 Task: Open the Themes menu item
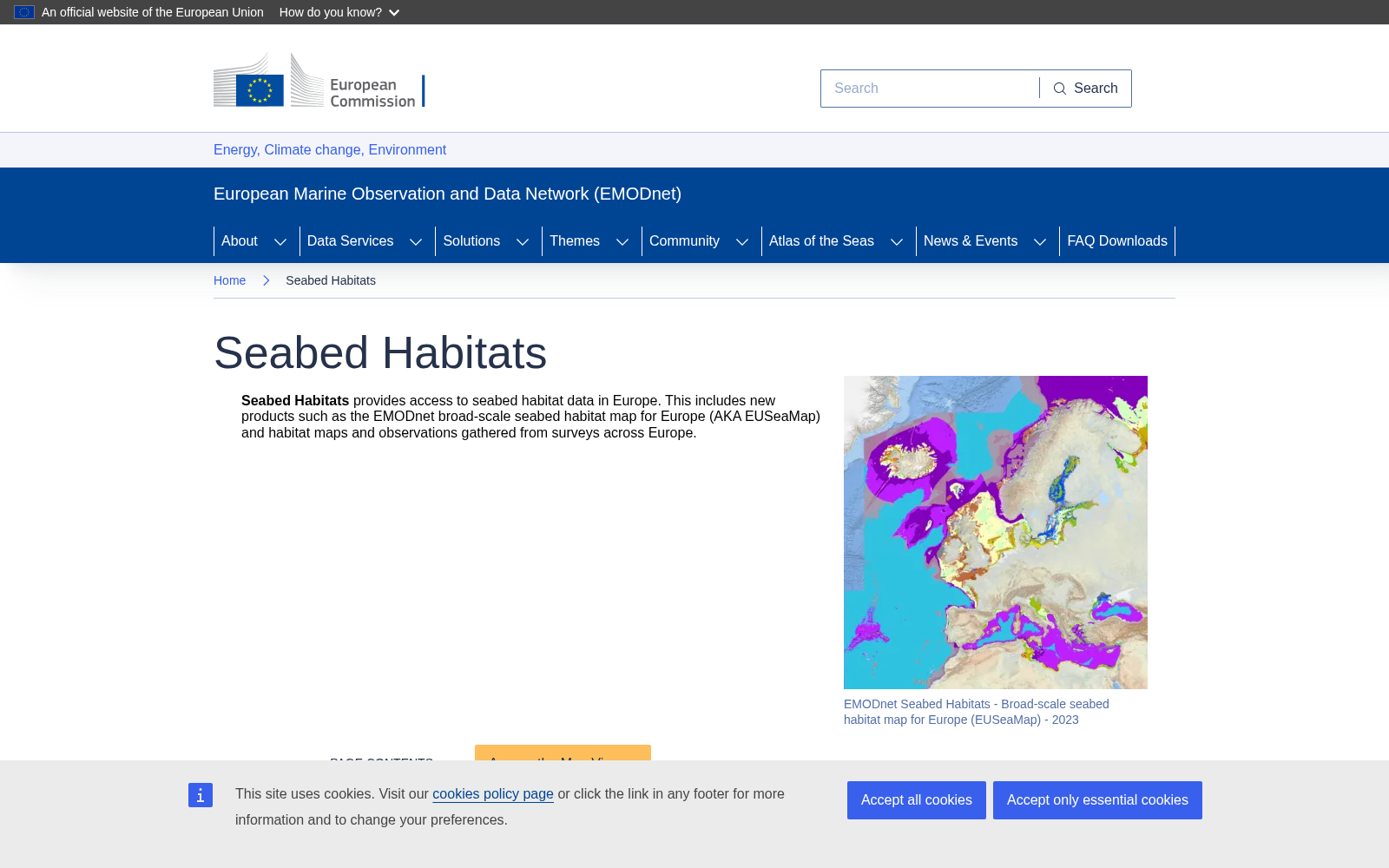(575, 241)
